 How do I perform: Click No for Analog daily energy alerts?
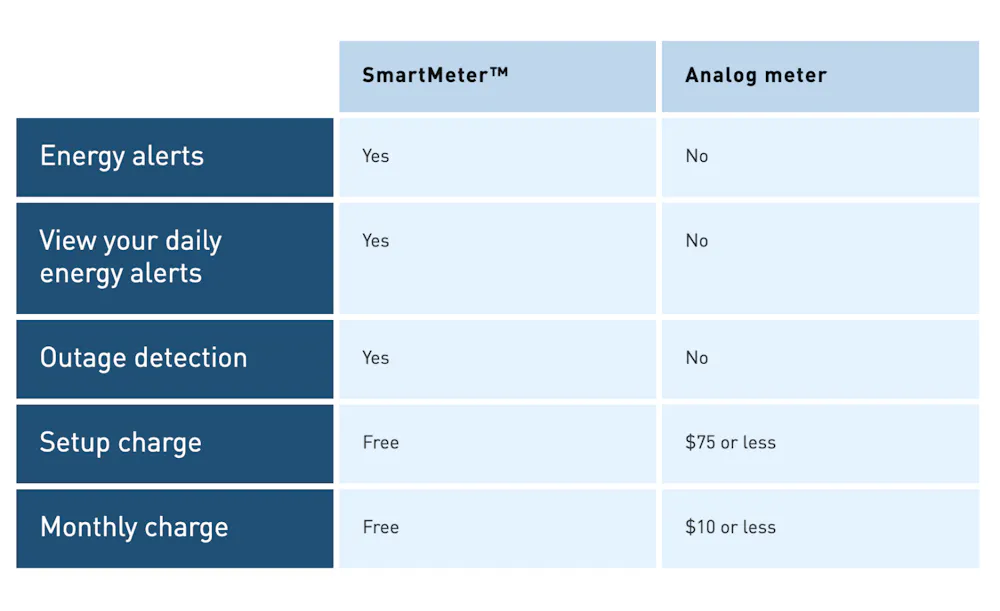click(x=696, y=240)
